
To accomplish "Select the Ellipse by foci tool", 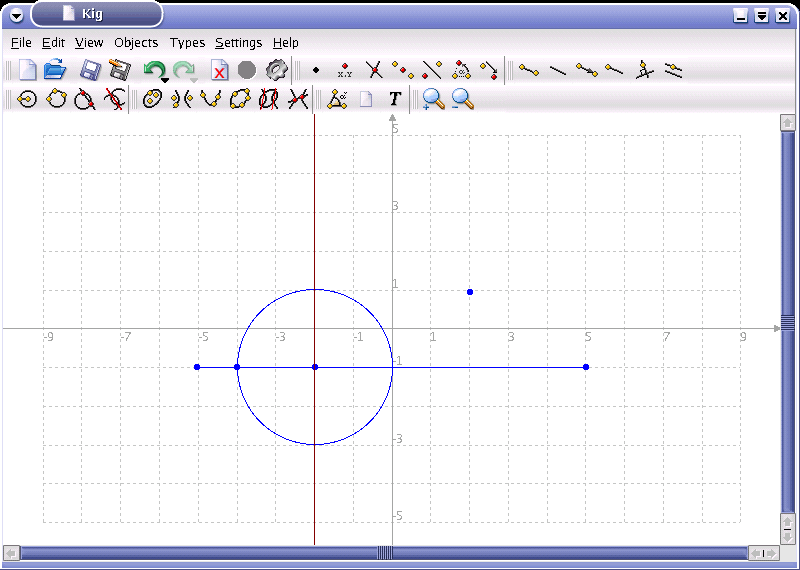I will coord(152,99).
